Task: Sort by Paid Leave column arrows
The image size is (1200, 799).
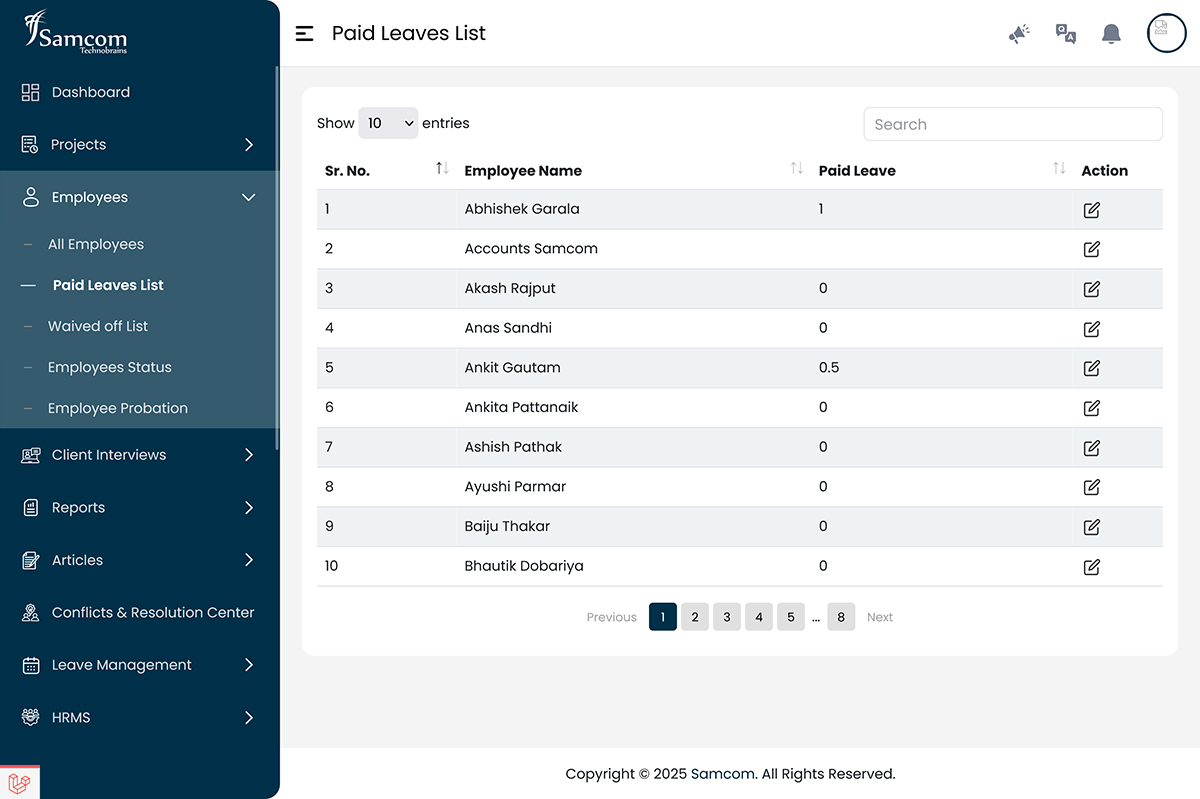Action: pyautogui.click(x=1059, y=168)
